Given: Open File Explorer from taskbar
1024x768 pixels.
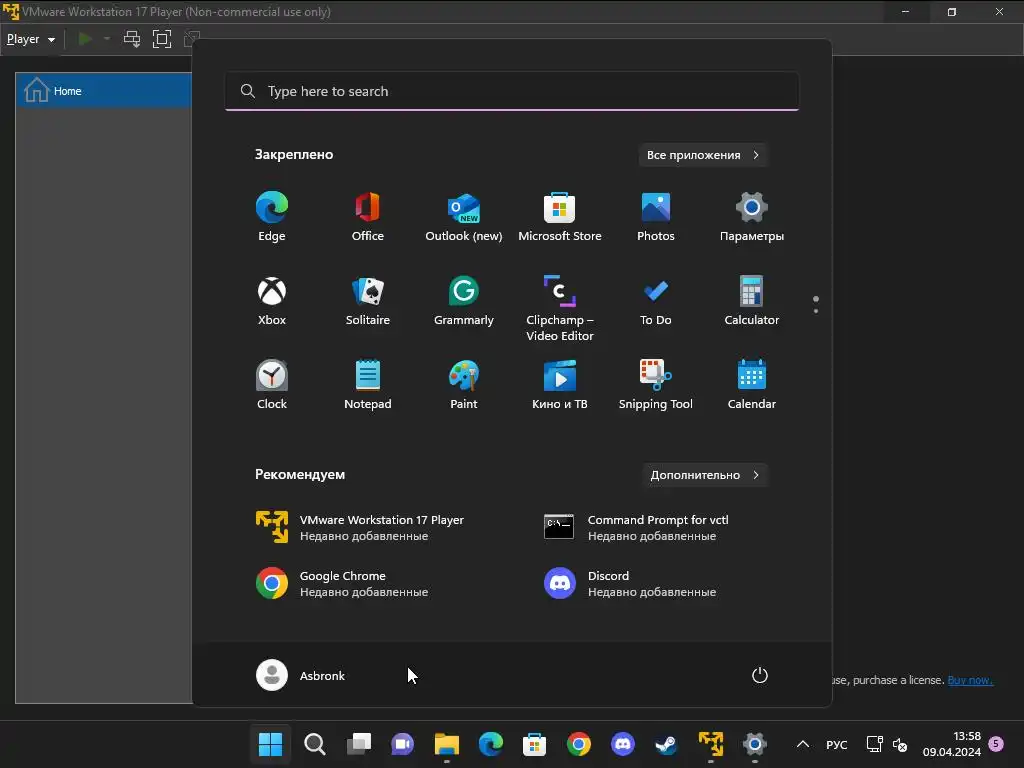Looking at the screenshot, I should point(447,744).
